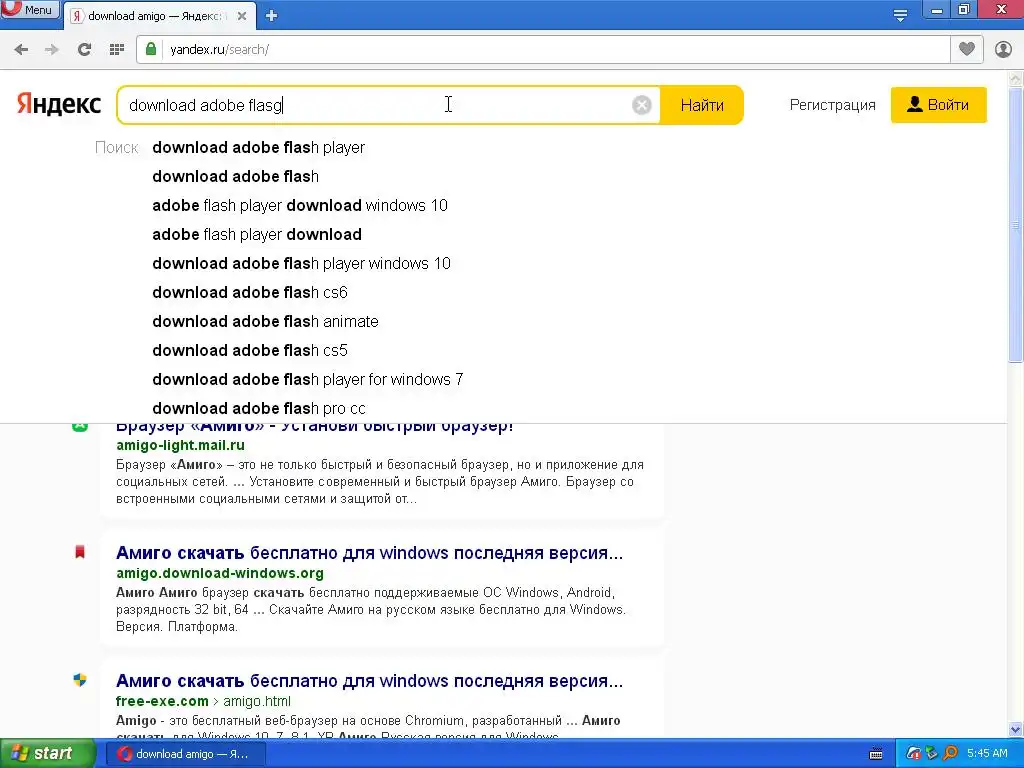Open the amigo.download-windows.org URL link
This screenshot has height=768, width=1024.
point(219,573)
